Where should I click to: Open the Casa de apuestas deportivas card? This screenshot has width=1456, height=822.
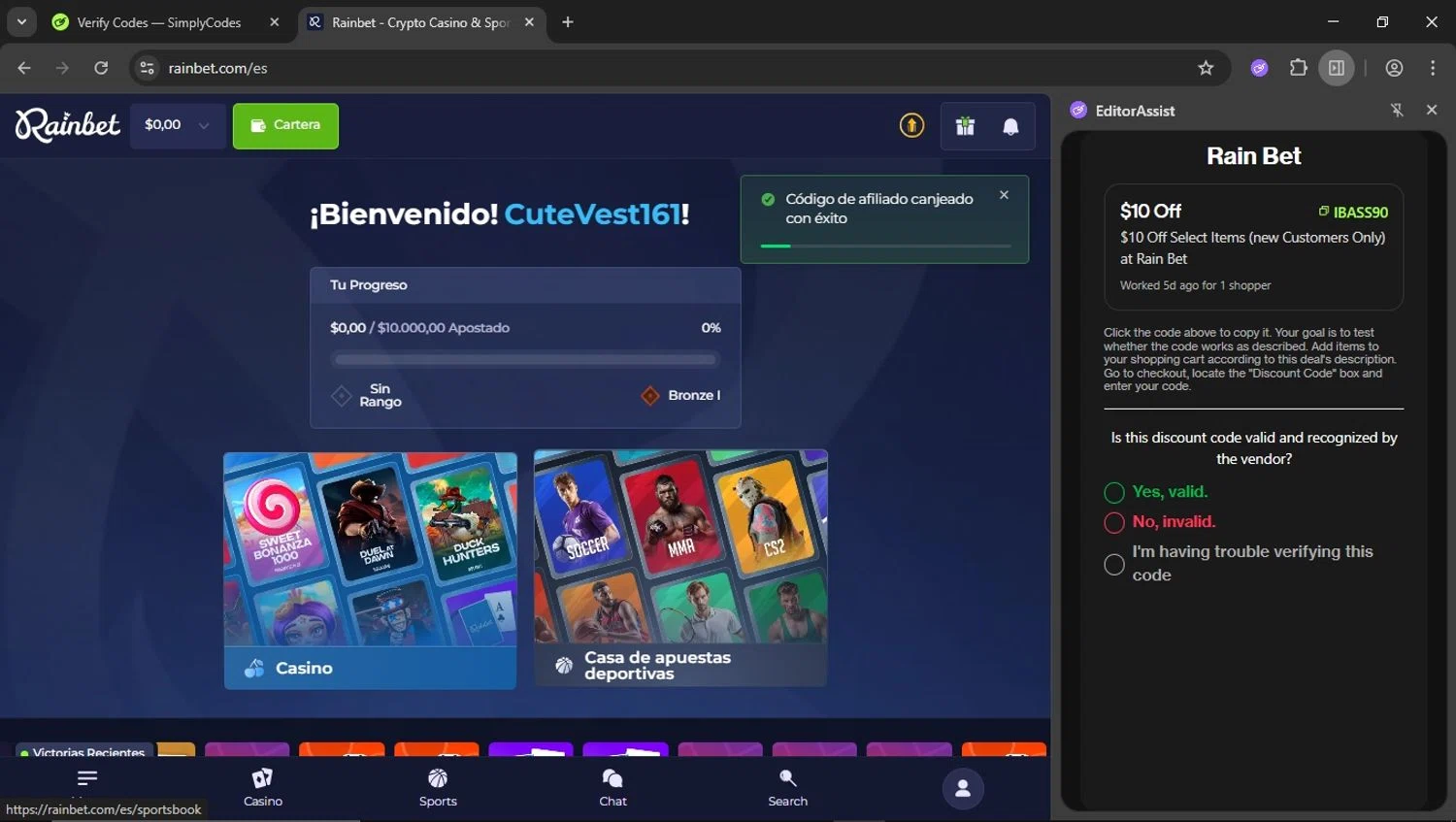pos(680,568)
